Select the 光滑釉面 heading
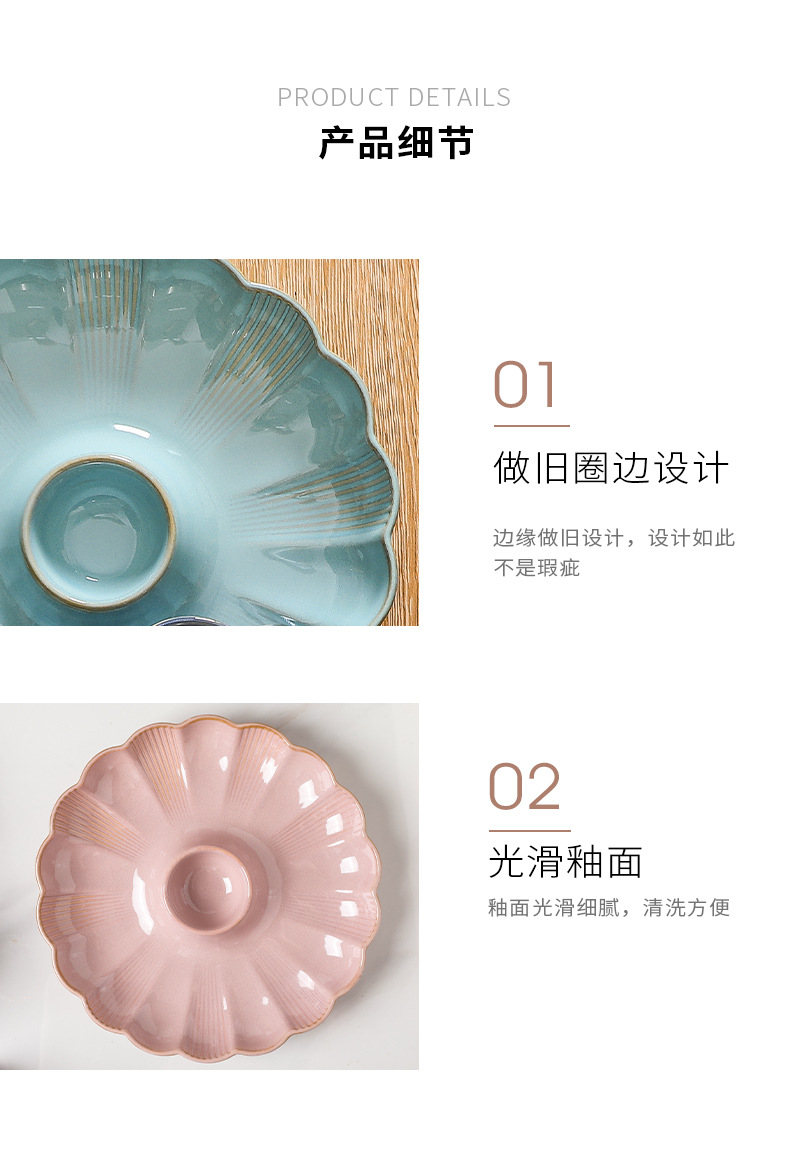The height and width of the screenshot is (1175, 790). coord(565,862)
